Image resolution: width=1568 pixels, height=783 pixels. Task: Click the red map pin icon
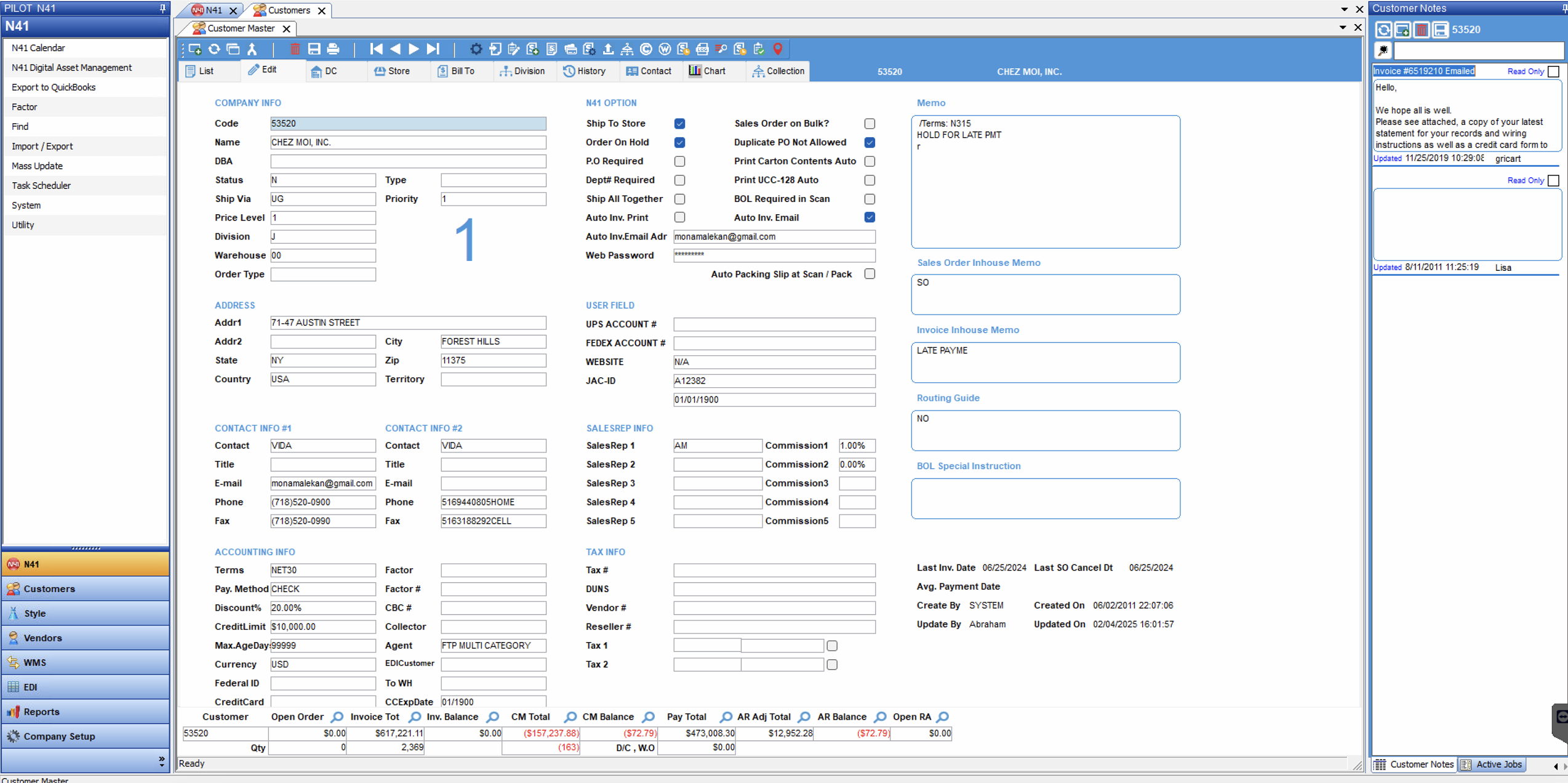point(778,49)
